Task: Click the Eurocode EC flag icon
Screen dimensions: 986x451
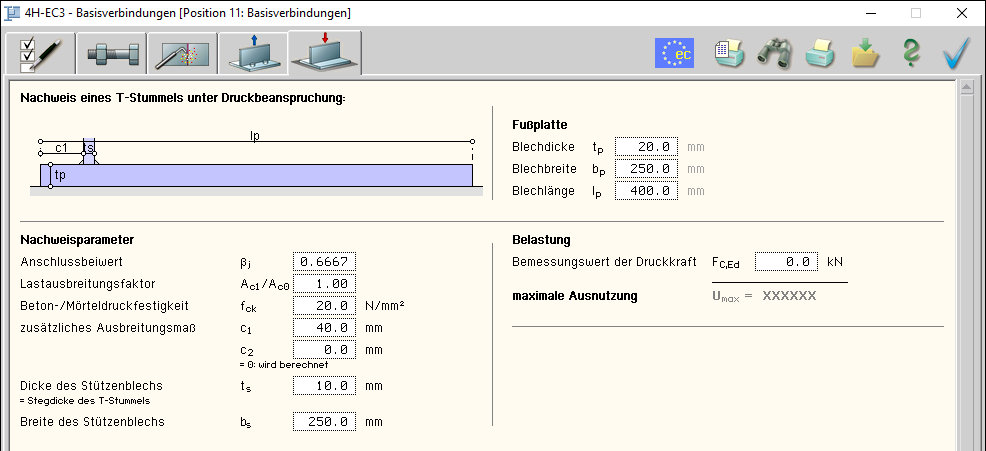Action: tap(674, 53)
